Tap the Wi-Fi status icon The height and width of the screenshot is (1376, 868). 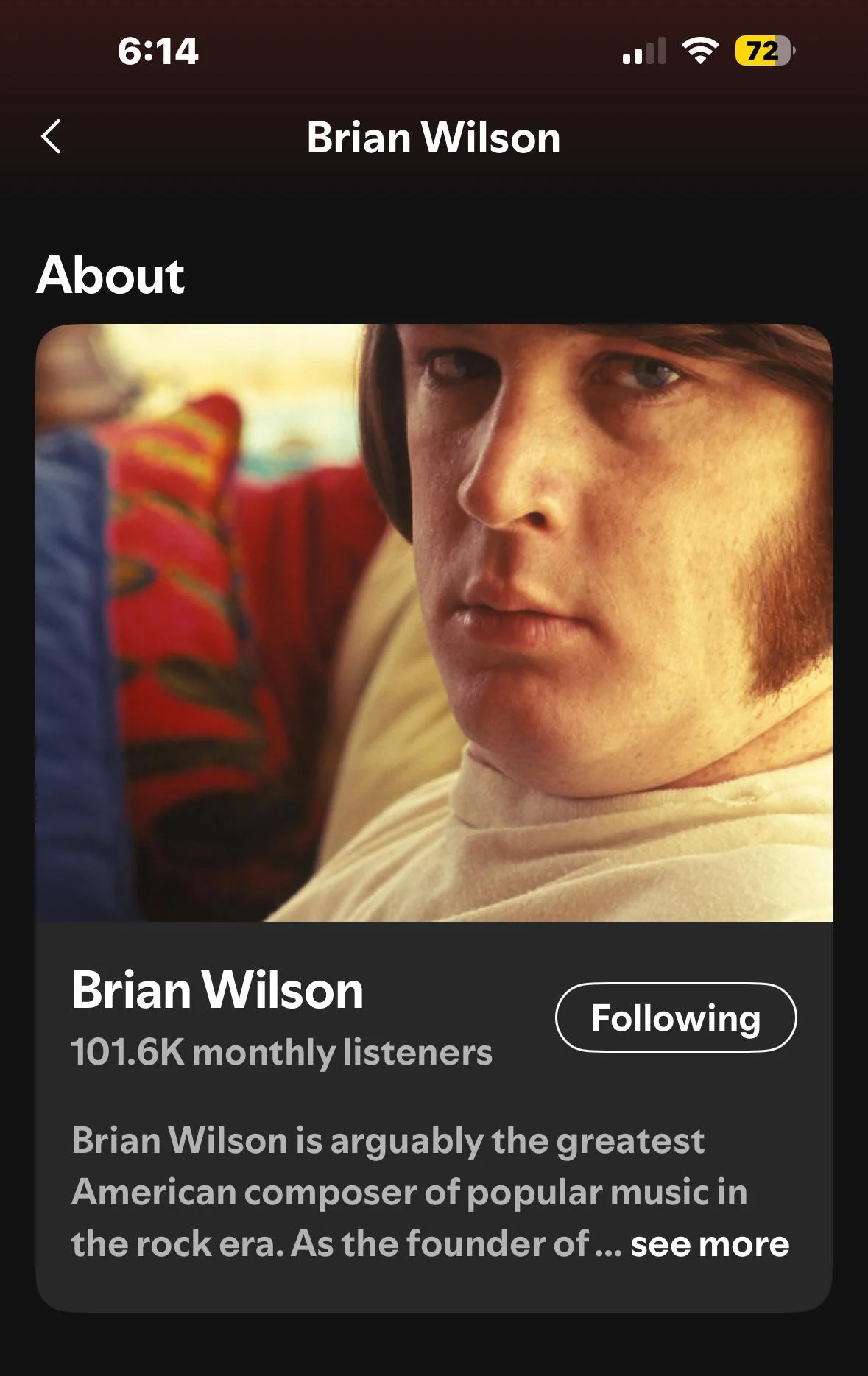tap(700, 51)
